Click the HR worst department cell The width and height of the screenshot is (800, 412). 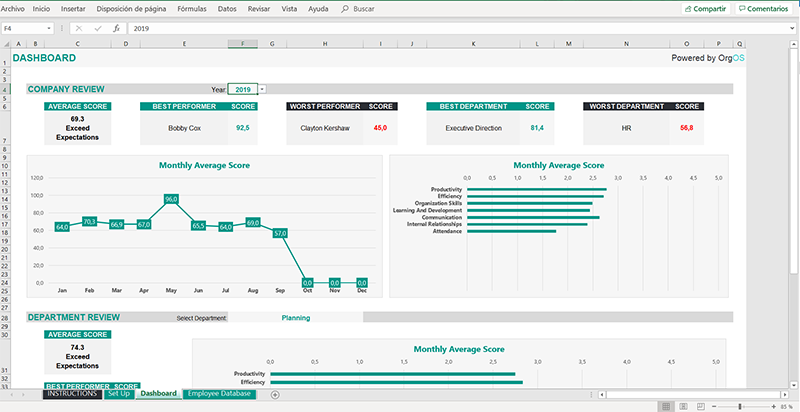626,128
